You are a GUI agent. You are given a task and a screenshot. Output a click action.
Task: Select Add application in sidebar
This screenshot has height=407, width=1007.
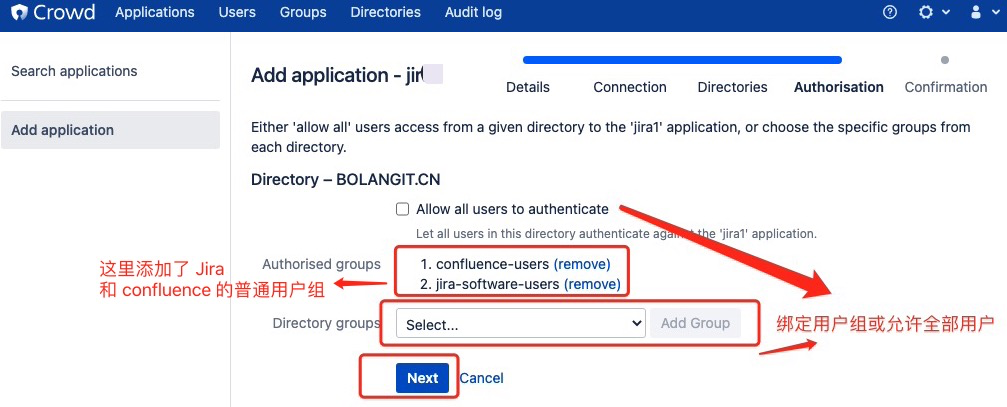62,130
